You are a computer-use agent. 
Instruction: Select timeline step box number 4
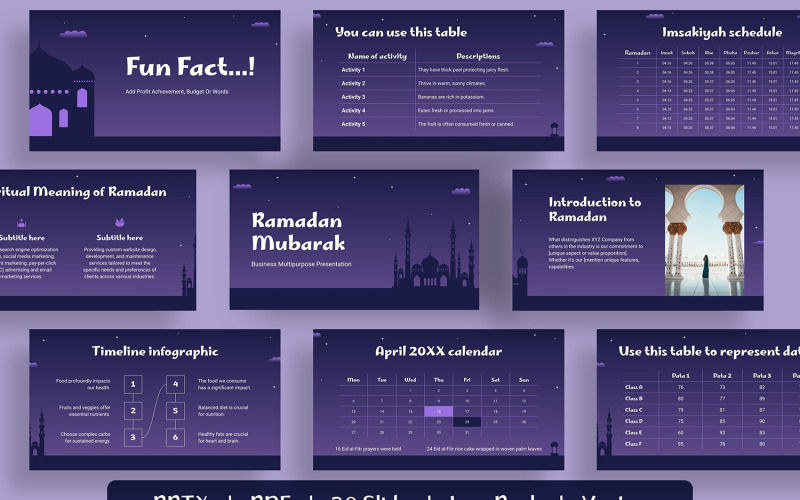[176, 384]
